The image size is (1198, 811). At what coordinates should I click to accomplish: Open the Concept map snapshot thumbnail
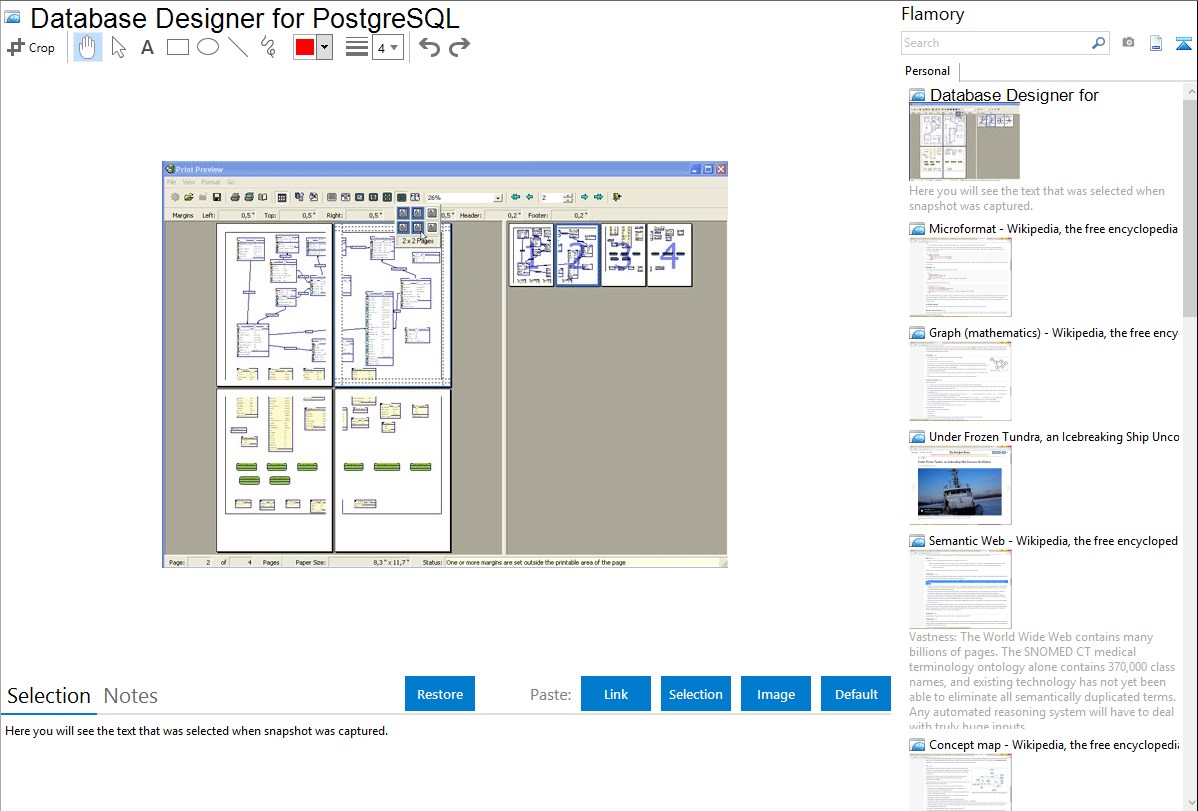coord(960,782)
